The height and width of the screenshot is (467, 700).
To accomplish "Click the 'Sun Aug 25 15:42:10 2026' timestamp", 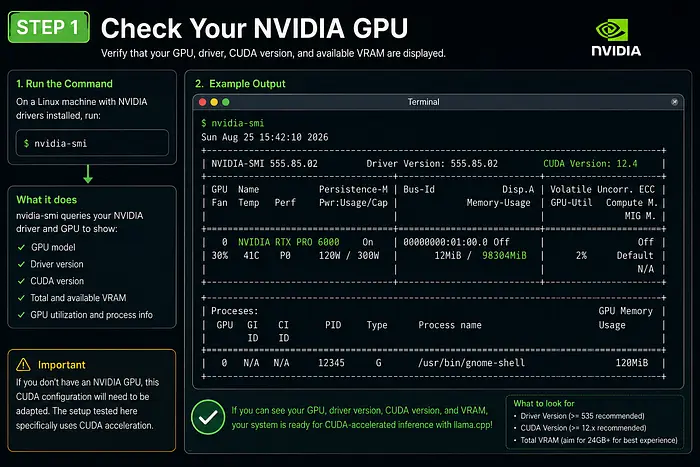I will (264, 137).
